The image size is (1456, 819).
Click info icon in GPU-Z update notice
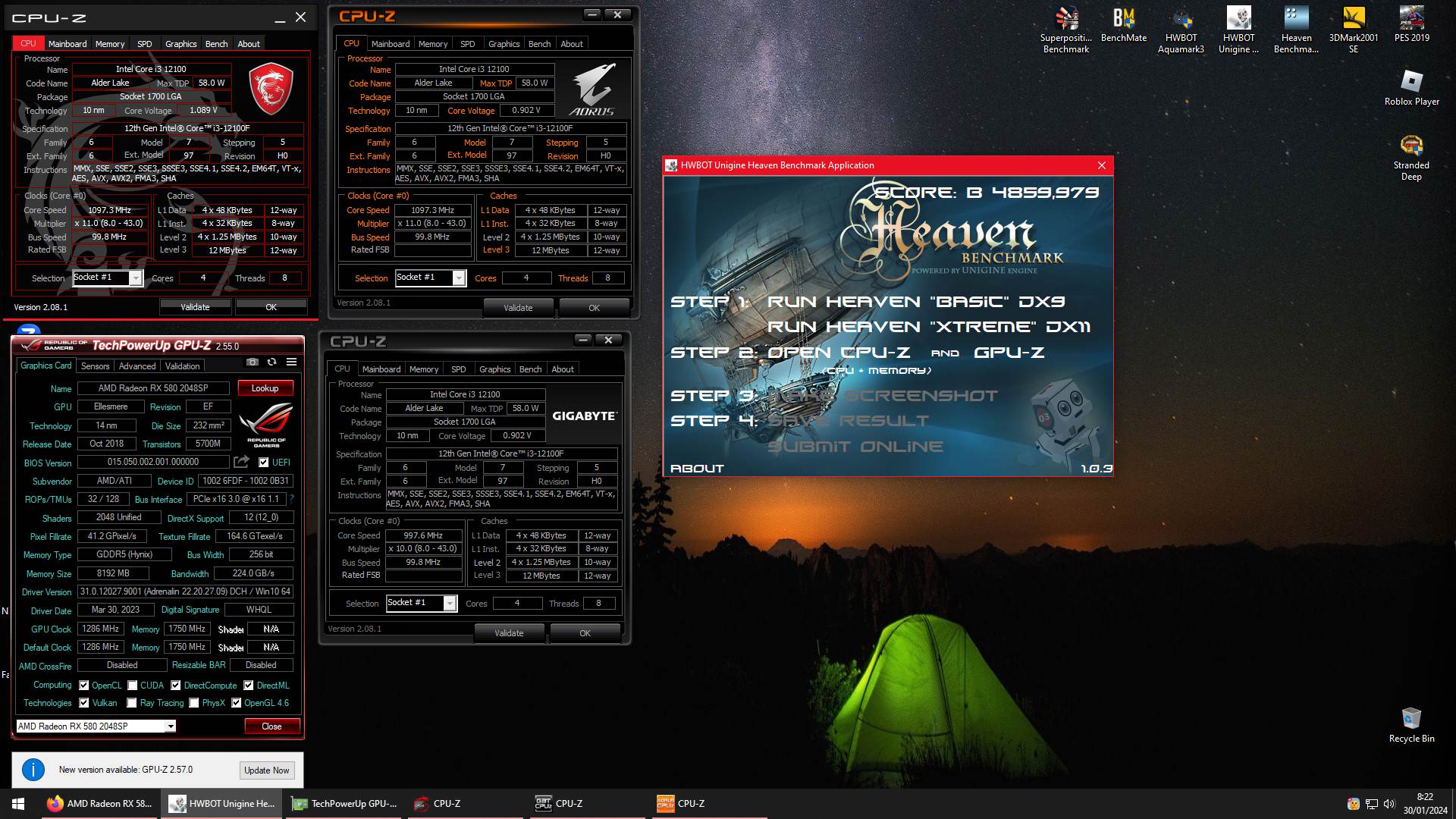click(33, 770)
